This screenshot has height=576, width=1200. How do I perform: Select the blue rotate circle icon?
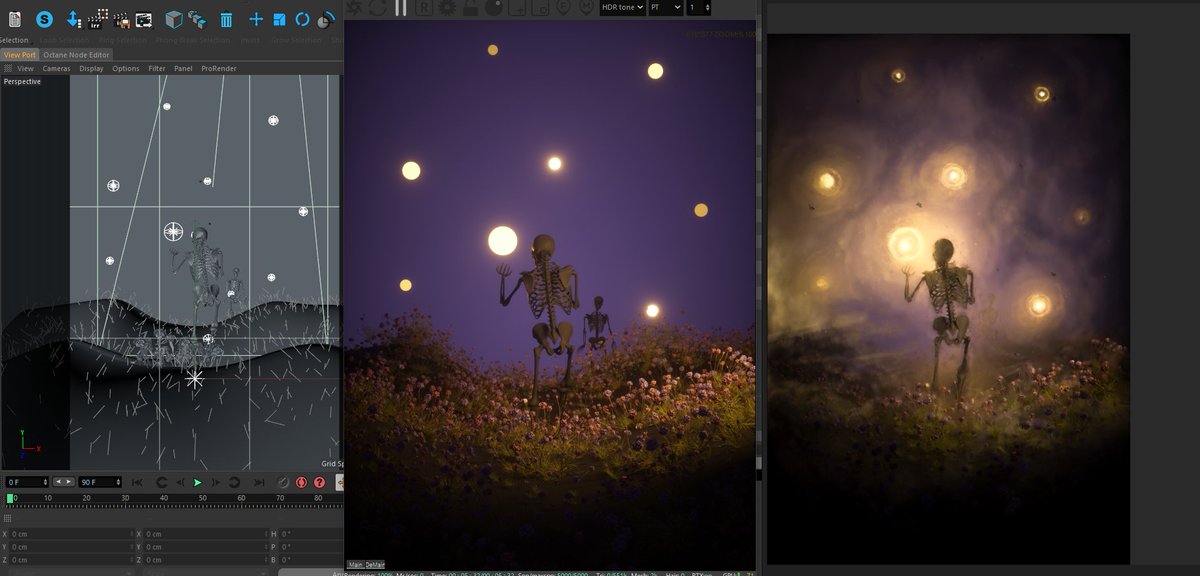click(x=302, y=19)
